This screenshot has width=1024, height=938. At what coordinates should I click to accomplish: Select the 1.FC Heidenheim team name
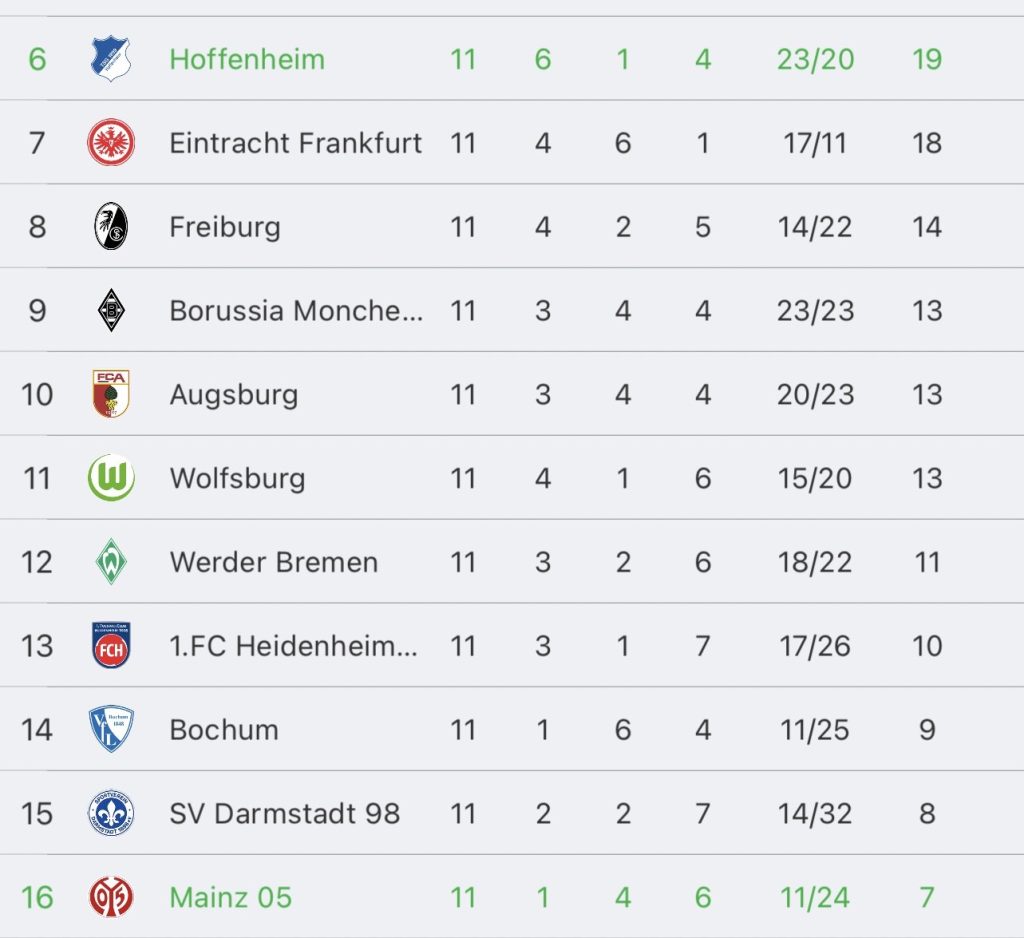293,645
